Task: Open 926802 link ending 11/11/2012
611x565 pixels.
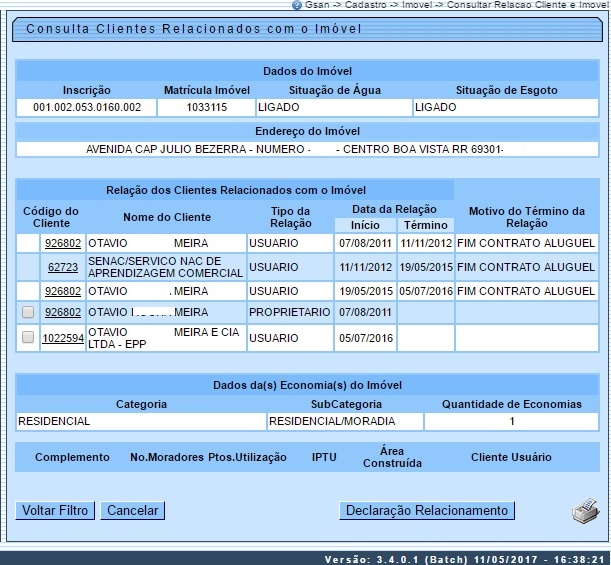Action: coord(62,242)
